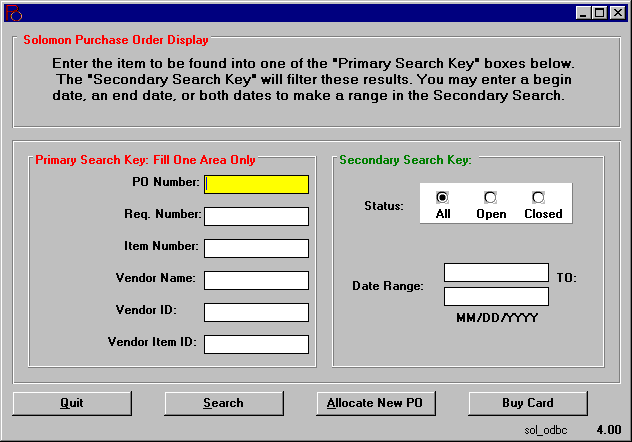Viewport: 632px width, 442px height.
Task: Click the application icon in title bar
Action: (14, 13)
